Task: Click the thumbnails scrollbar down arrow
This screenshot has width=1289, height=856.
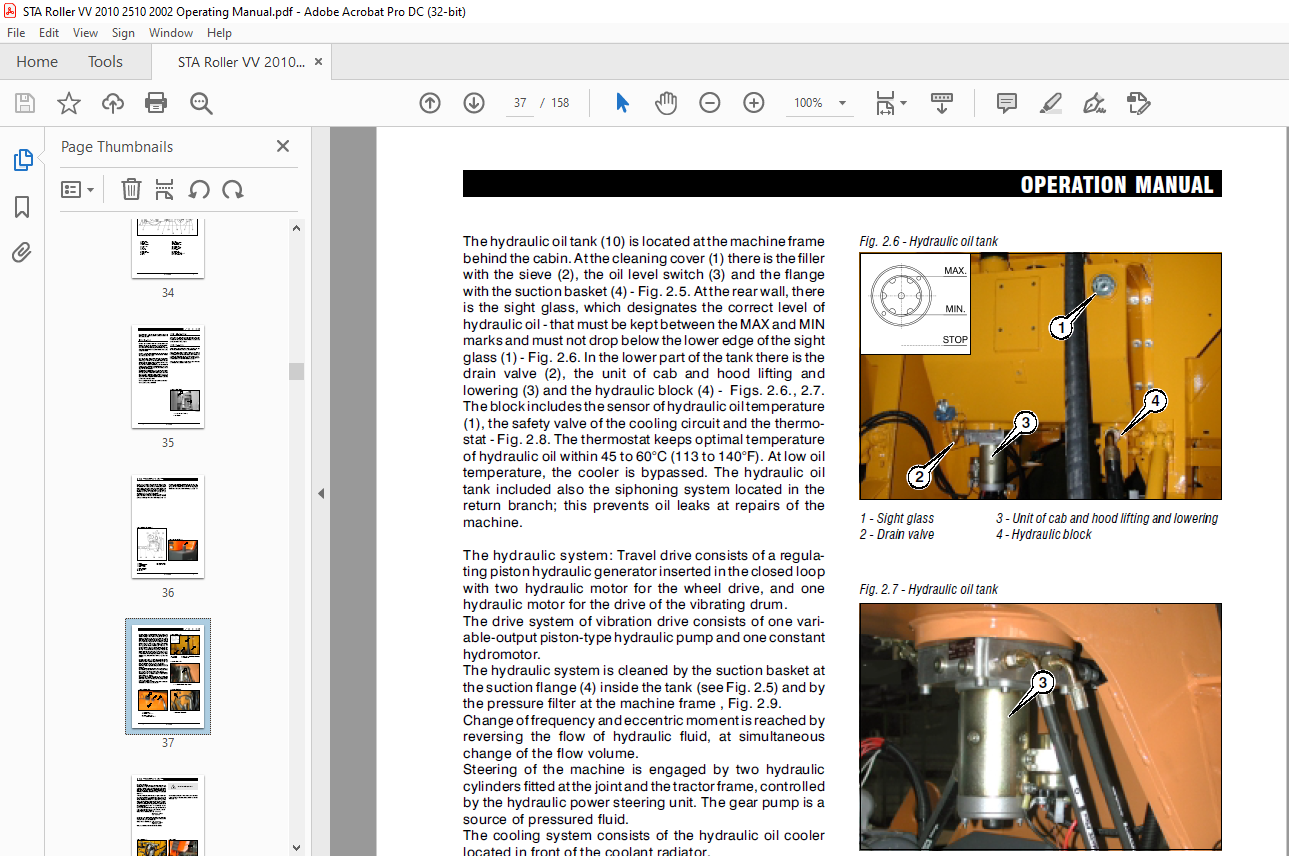Action: [x=296, y=847]
